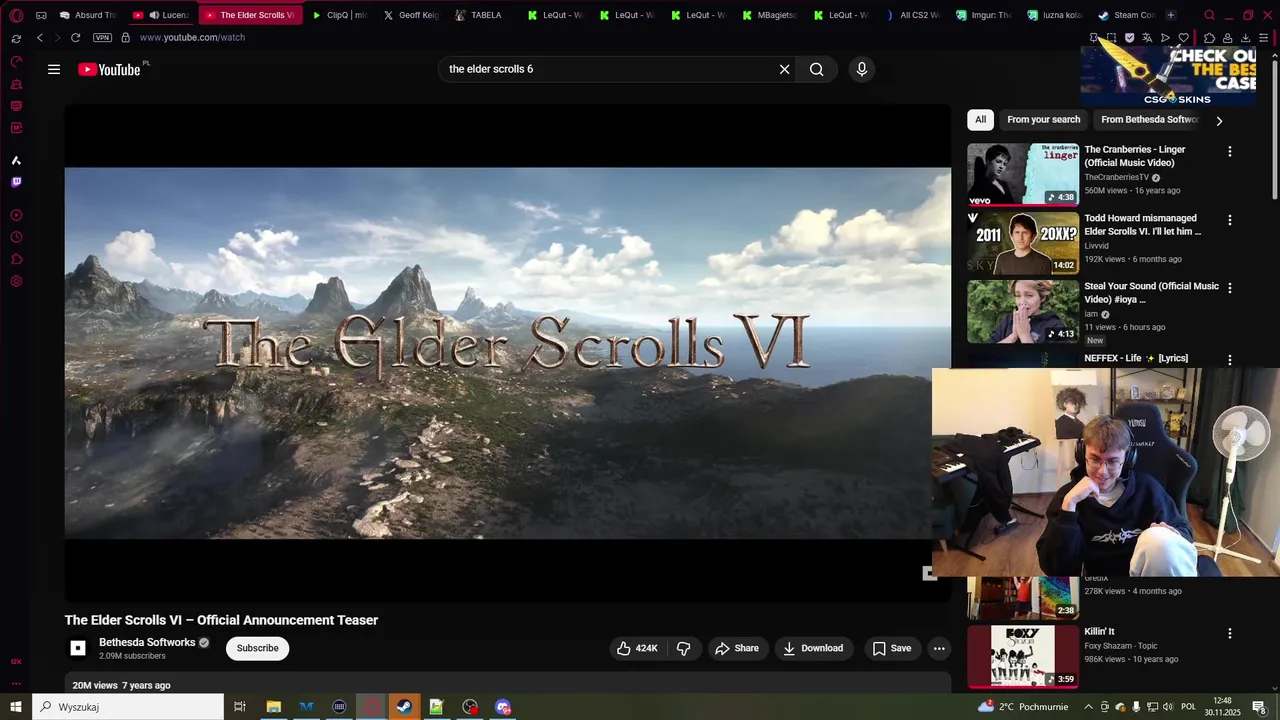This screenshot has width=1280, height=720.
Task: Like the video (424K)
Action: (x=637, y=648)
